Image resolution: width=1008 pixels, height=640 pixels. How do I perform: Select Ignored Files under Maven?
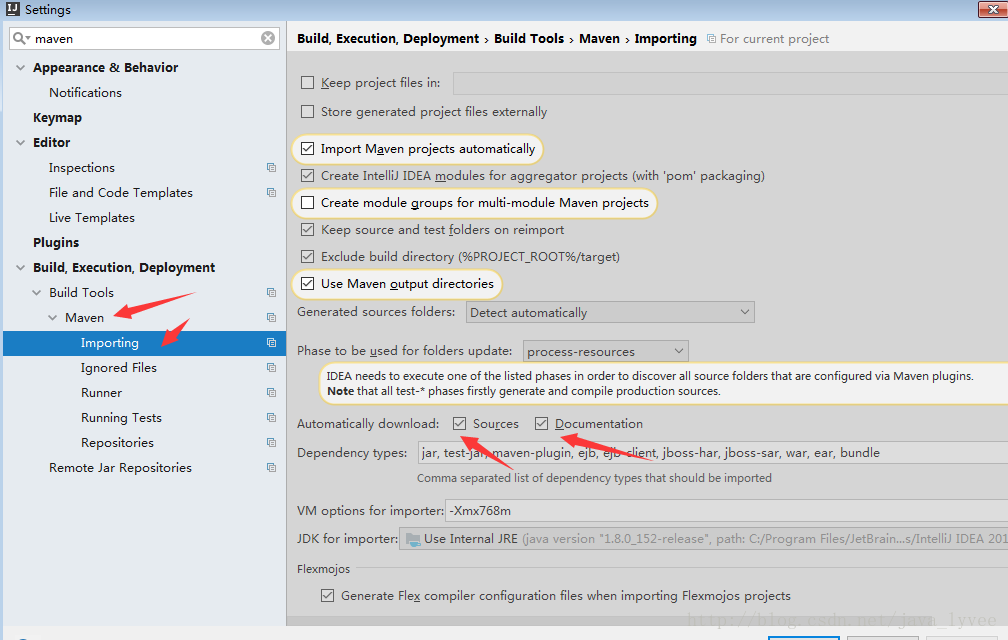[119, 368]
